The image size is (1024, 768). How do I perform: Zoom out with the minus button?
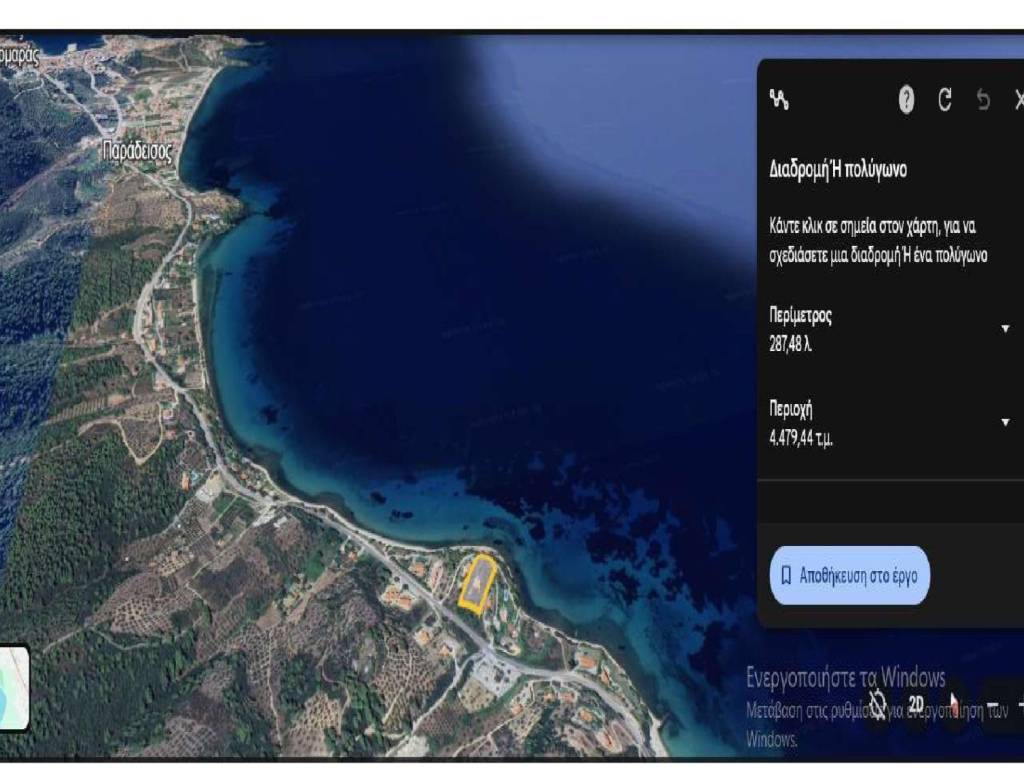(x=994, y=706)
